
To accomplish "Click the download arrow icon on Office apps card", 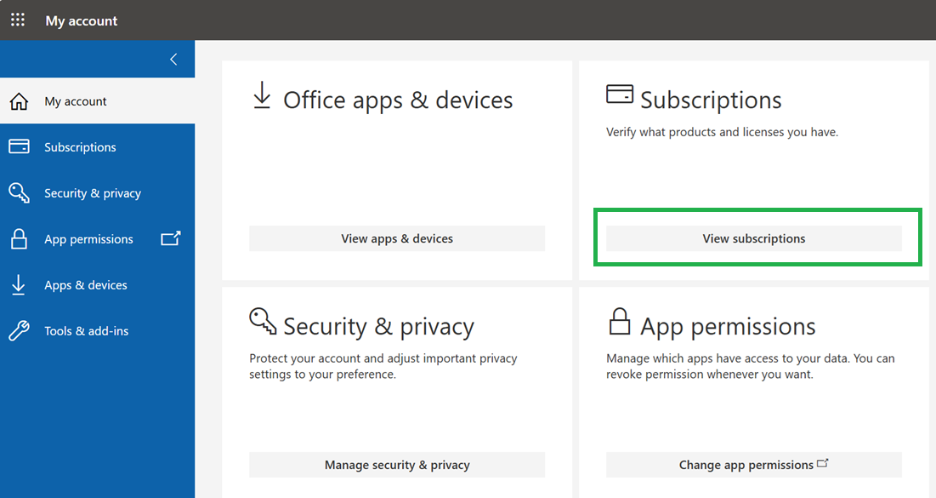I will click(x=261, y=96).
